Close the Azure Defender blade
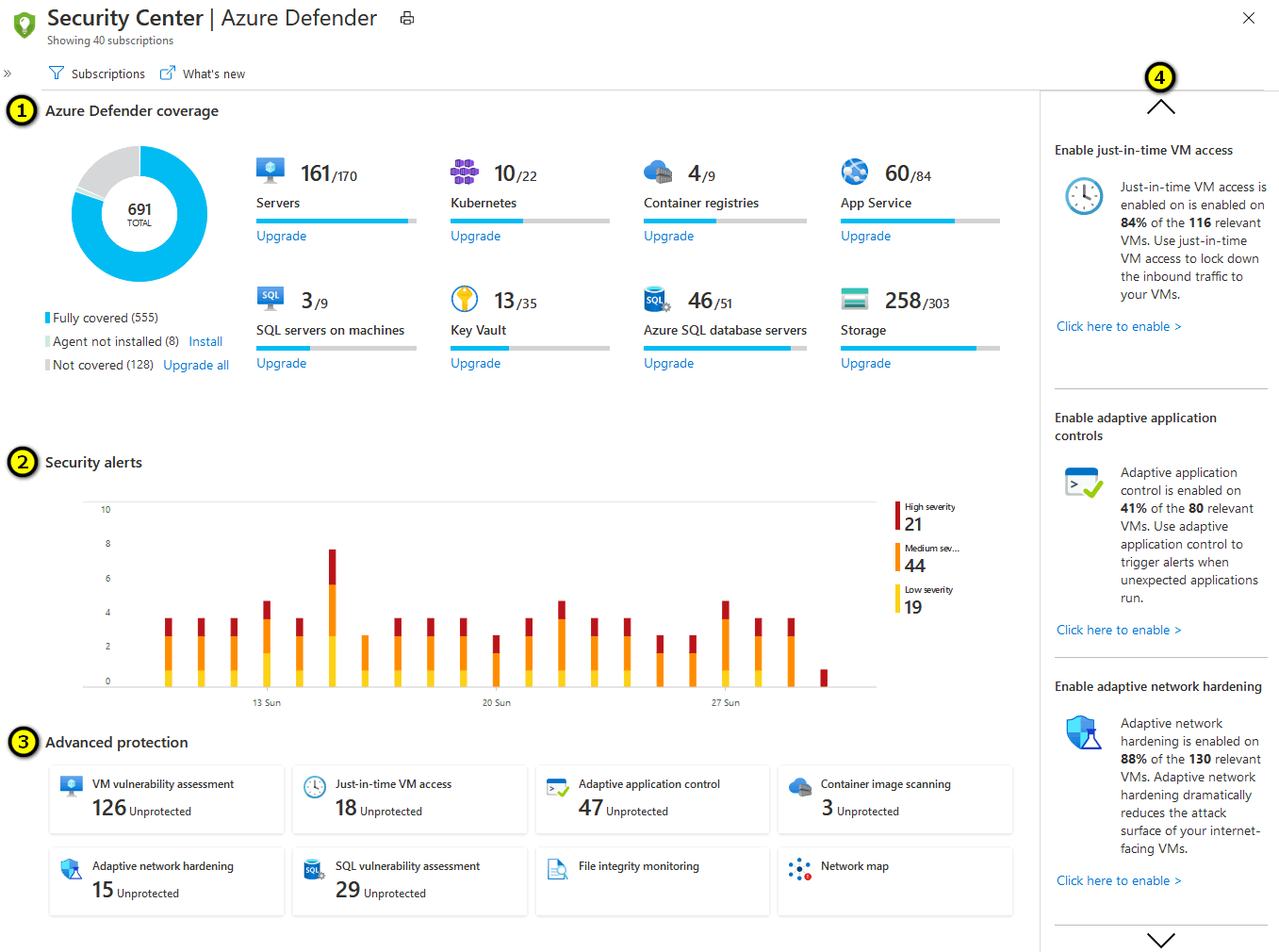Screen dimensions: 1279x952 (1249, 18)
